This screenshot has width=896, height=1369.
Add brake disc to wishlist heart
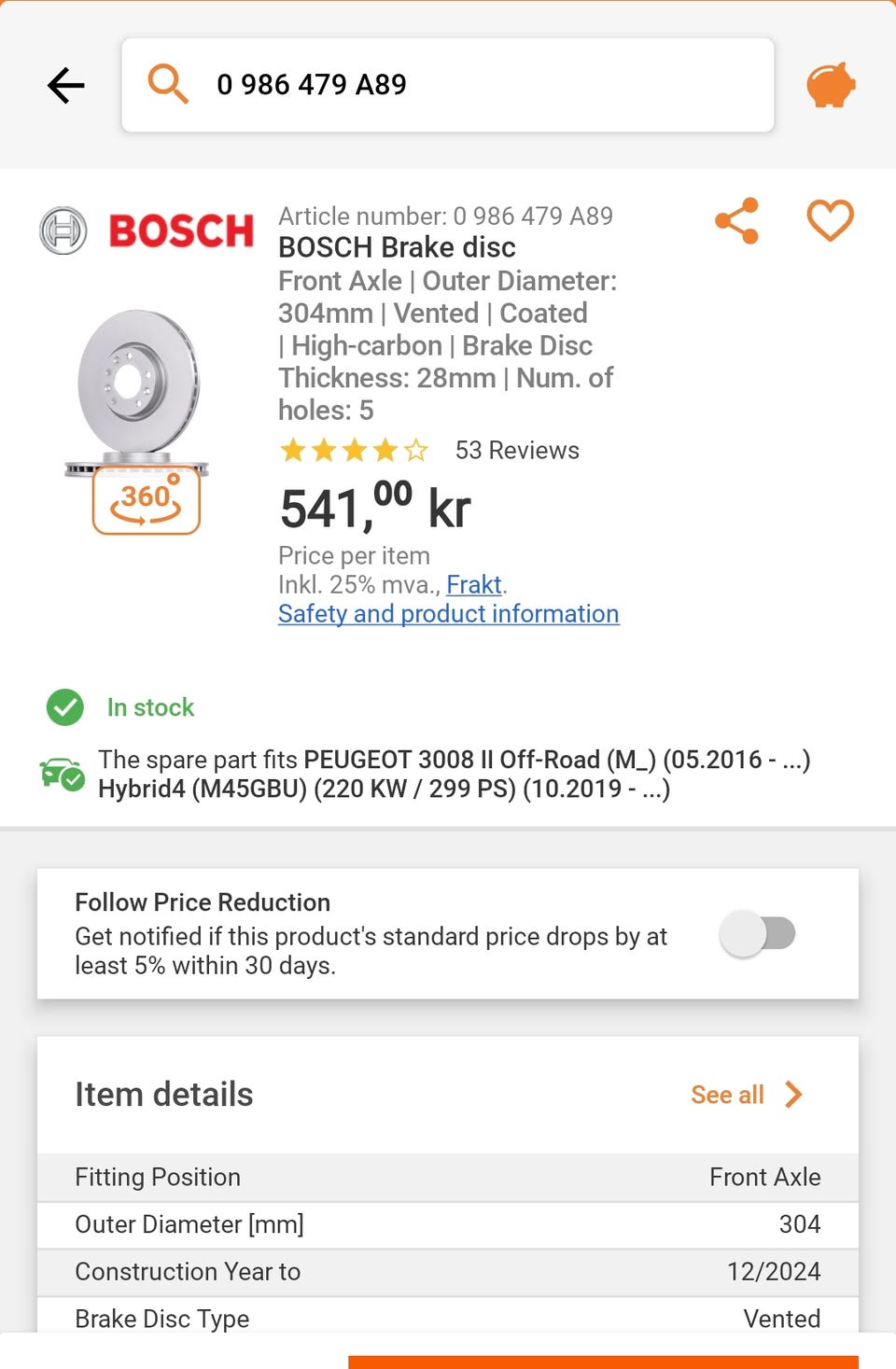(x=830, y=221)
